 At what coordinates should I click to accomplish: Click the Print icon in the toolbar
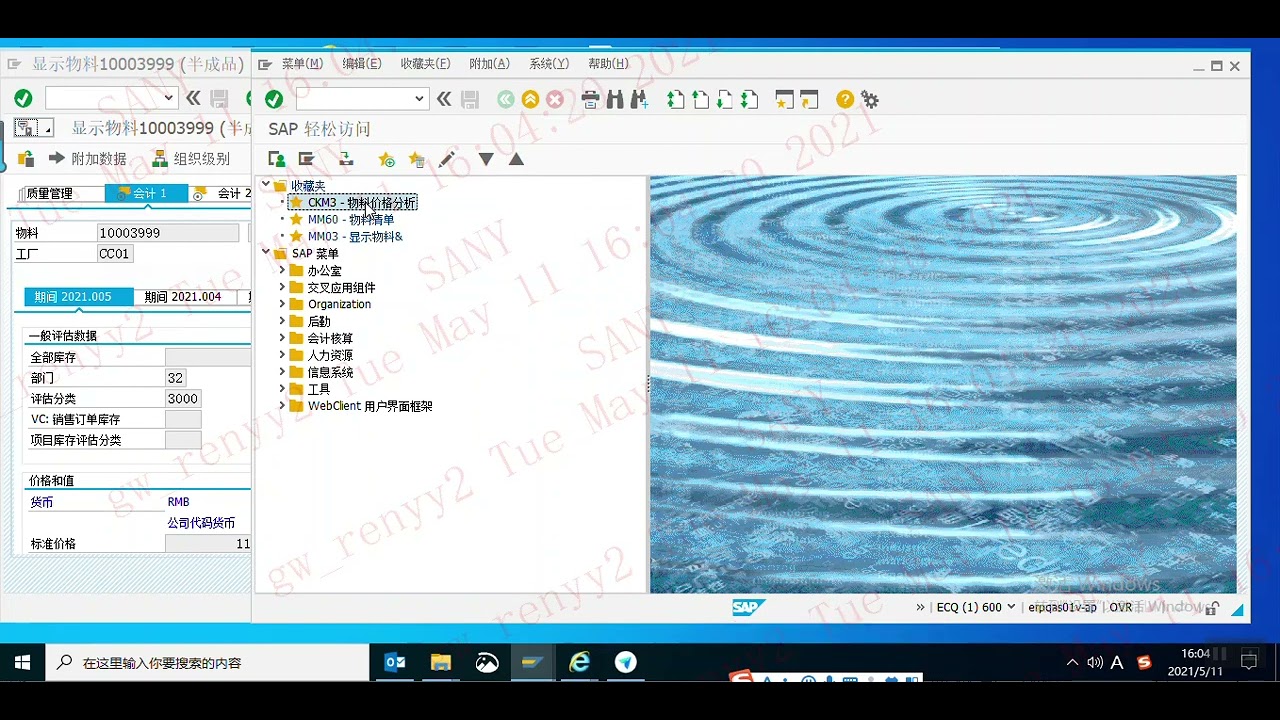pos(590,99)
